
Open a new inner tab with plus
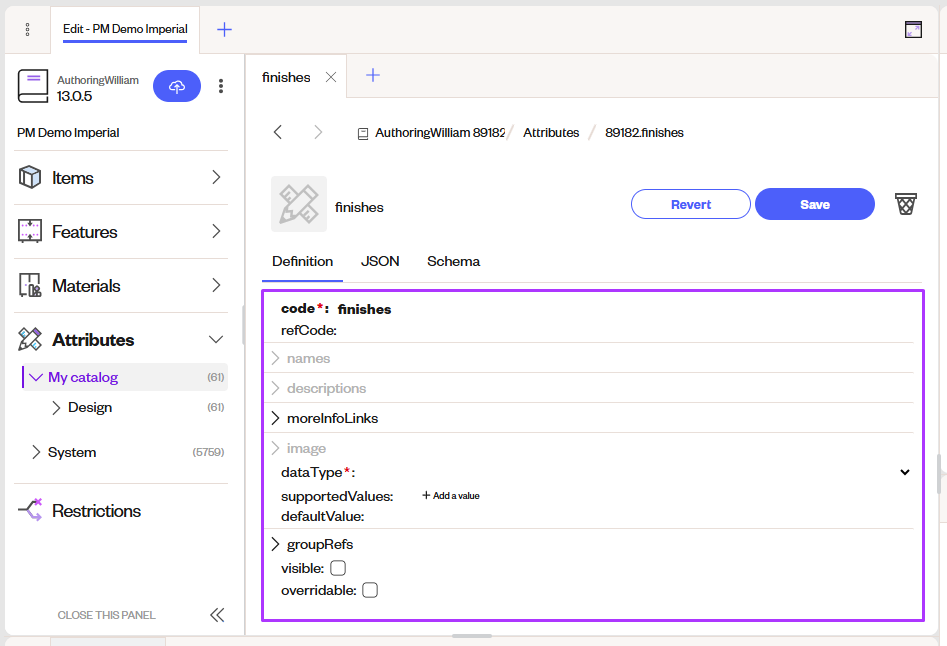pyautogui.click(x=373, y=75)
